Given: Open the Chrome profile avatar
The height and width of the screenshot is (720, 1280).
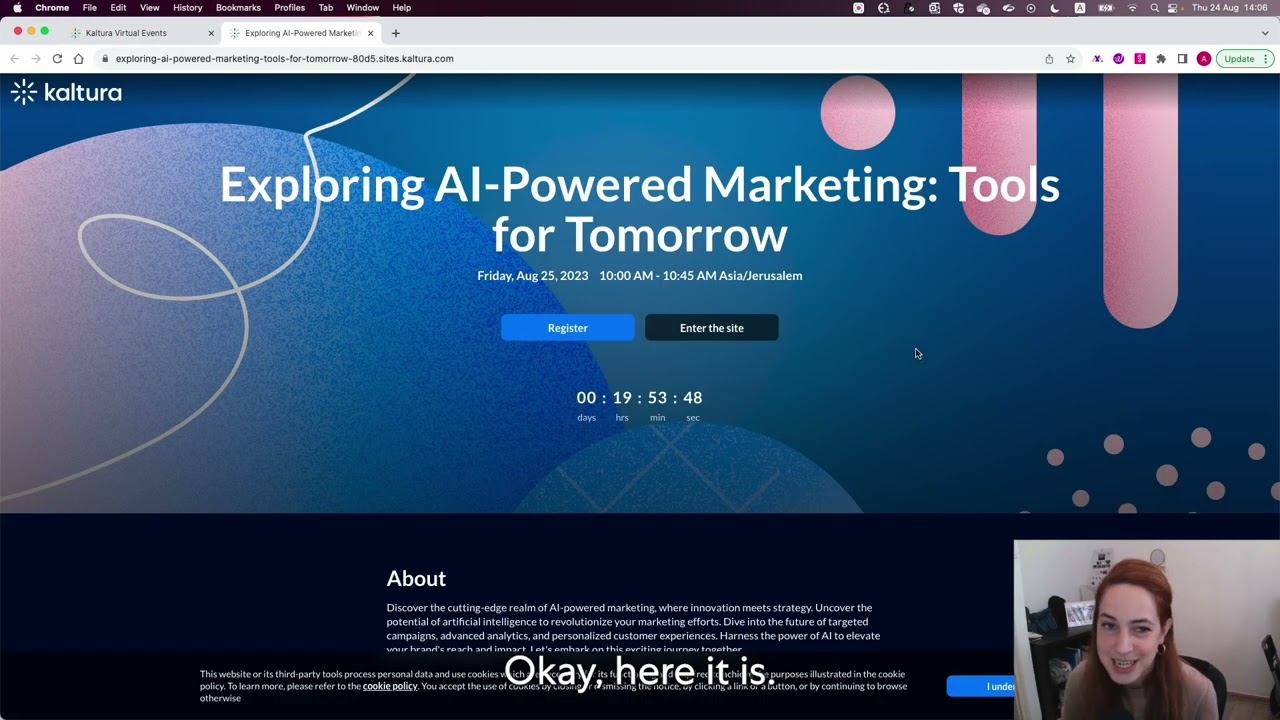Looking at the screenshot, I should 1203,59.
